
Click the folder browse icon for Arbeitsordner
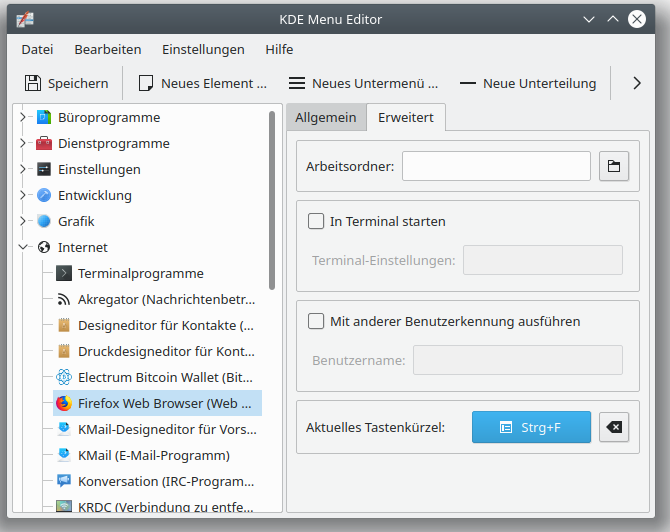(614, 166)
